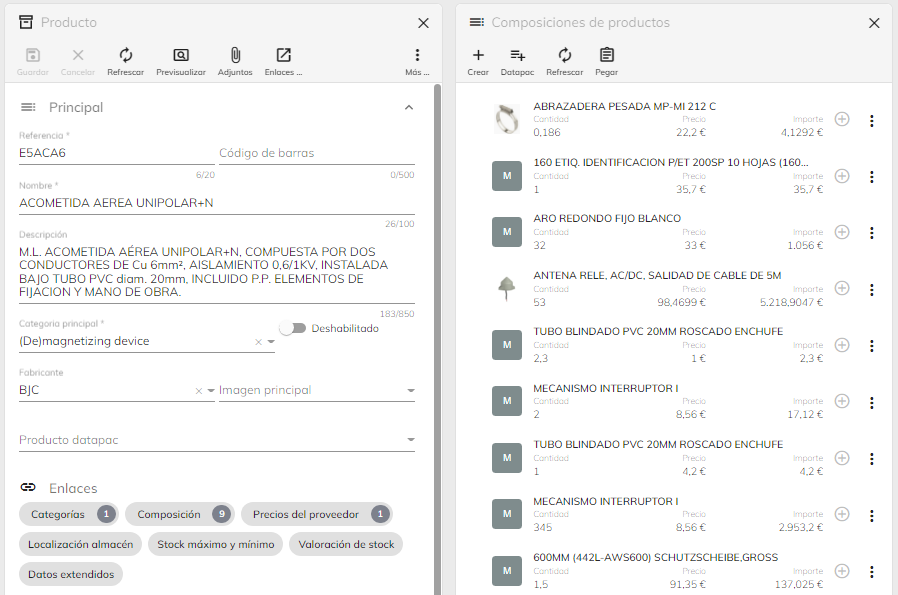Open Adjuntos attachments paperclip
The width and height of the screenshot is (898, 595).
(x=235, y=56)
